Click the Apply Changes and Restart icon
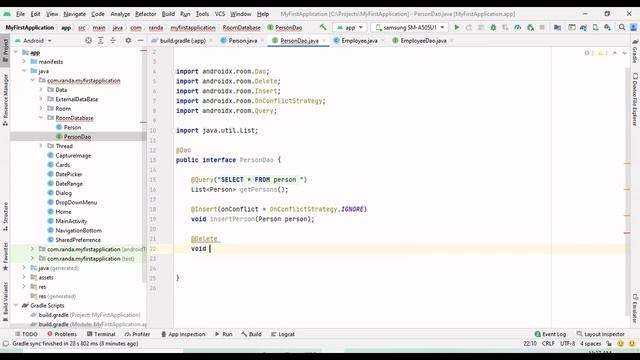 click(469, 27)
